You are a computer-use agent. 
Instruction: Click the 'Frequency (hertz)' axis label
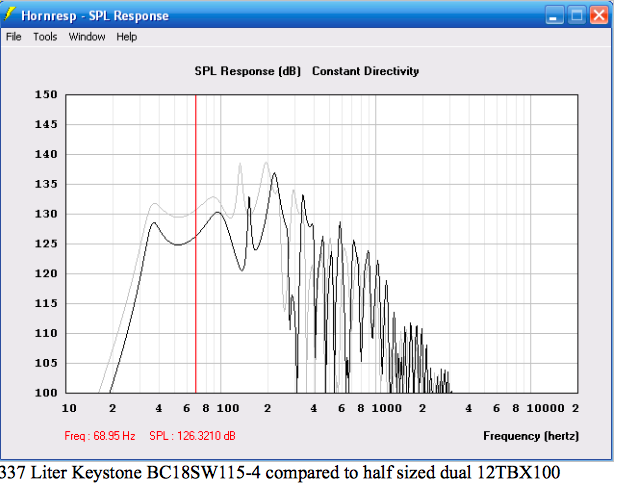click(x=531, y=436)
